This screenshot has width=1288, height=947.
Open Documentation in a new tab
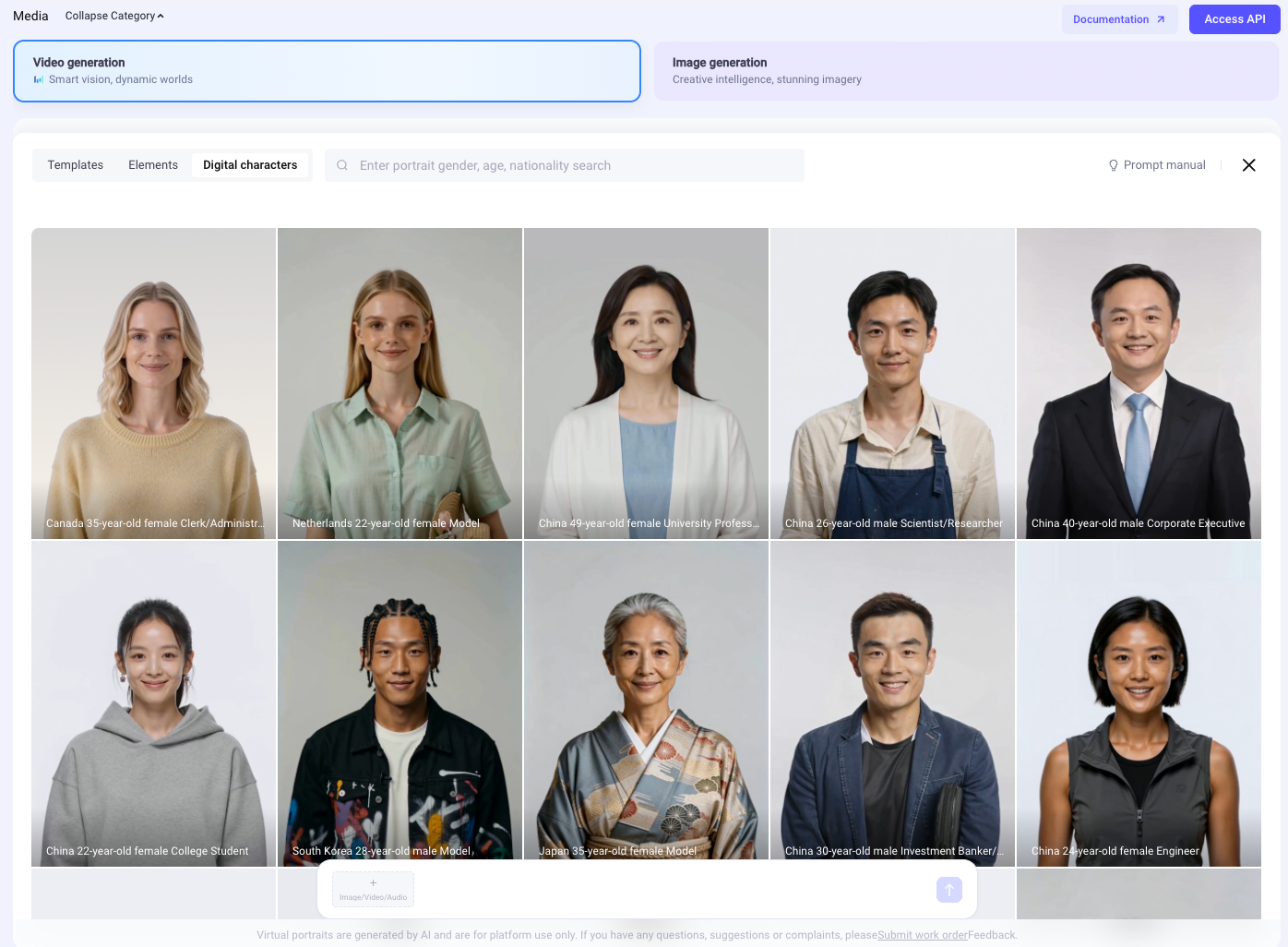[1118, 19]
